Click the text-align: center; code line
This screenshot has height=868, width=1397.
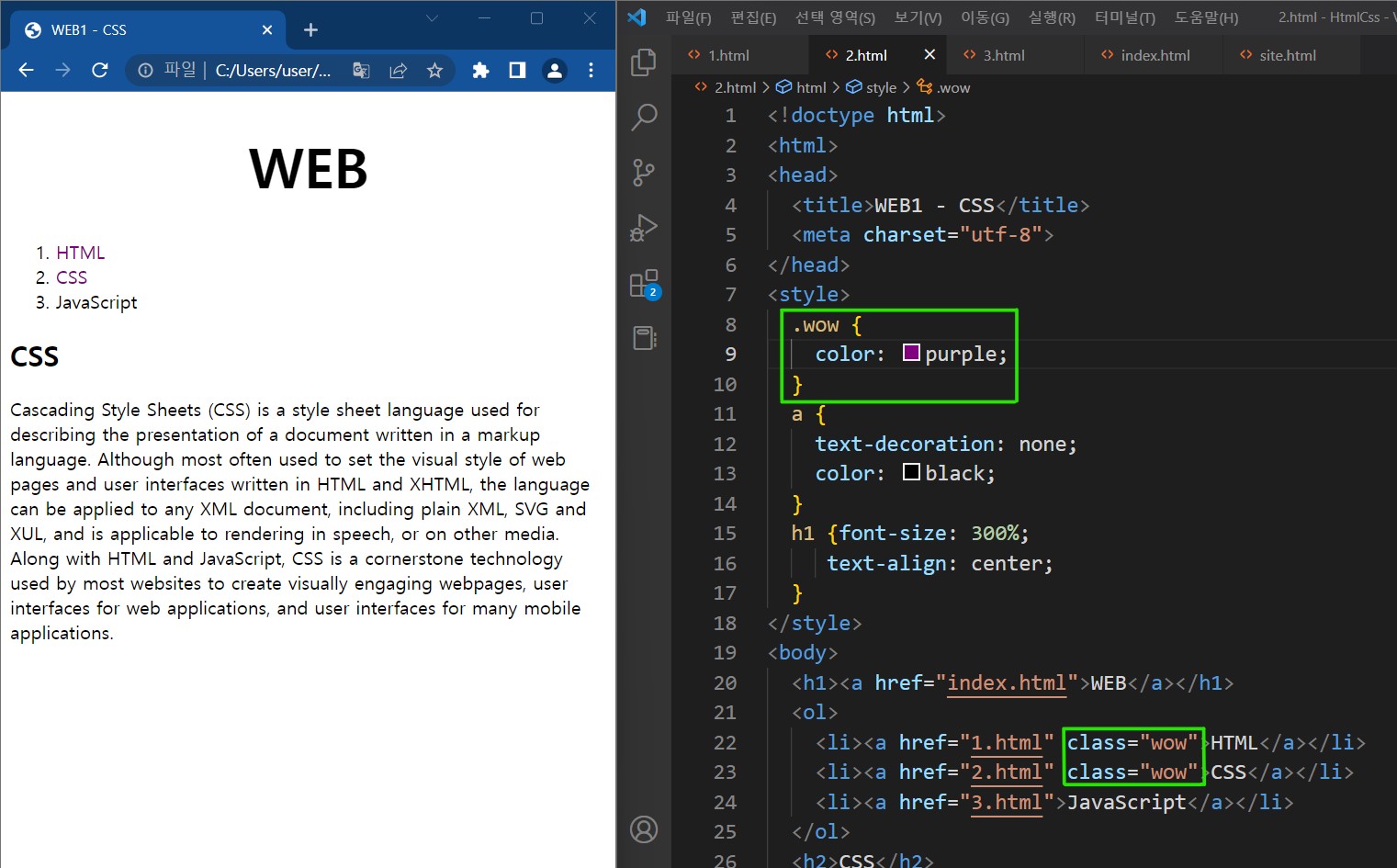click(940, 563)
